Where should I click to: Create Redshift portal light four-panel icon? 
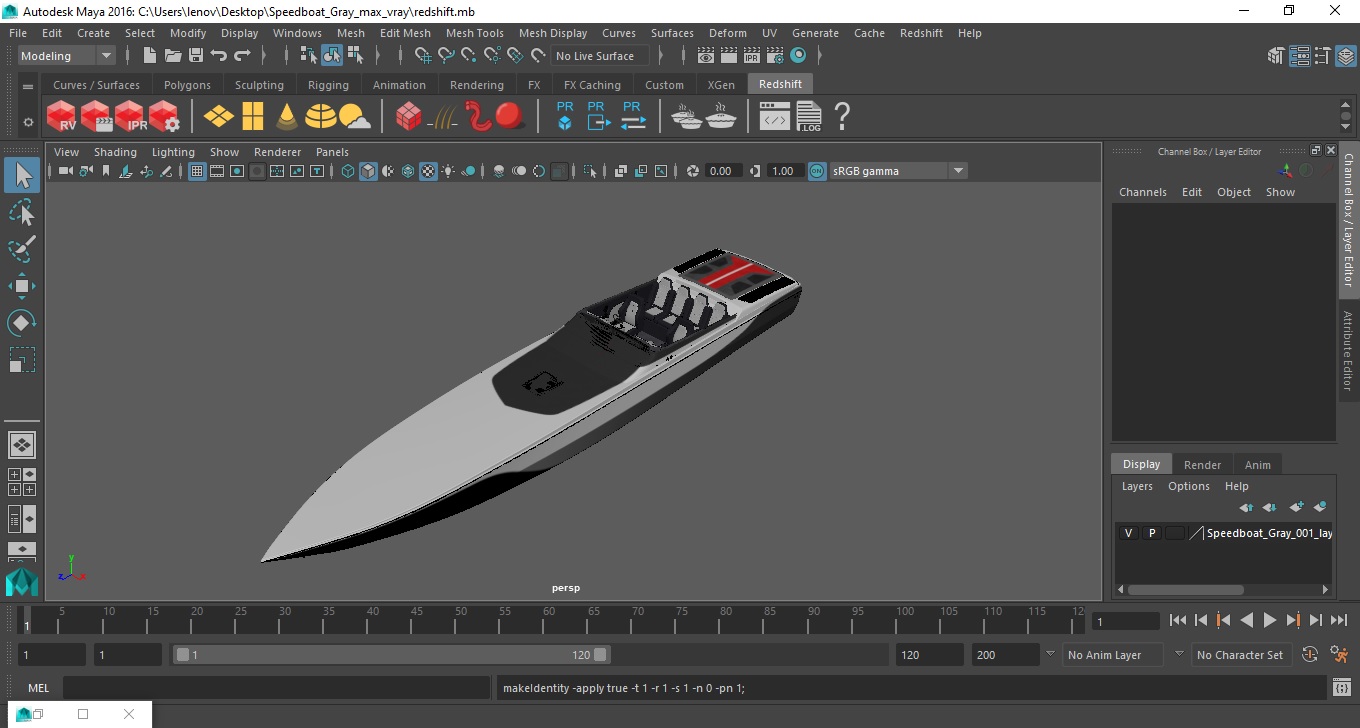coord(253,117)
